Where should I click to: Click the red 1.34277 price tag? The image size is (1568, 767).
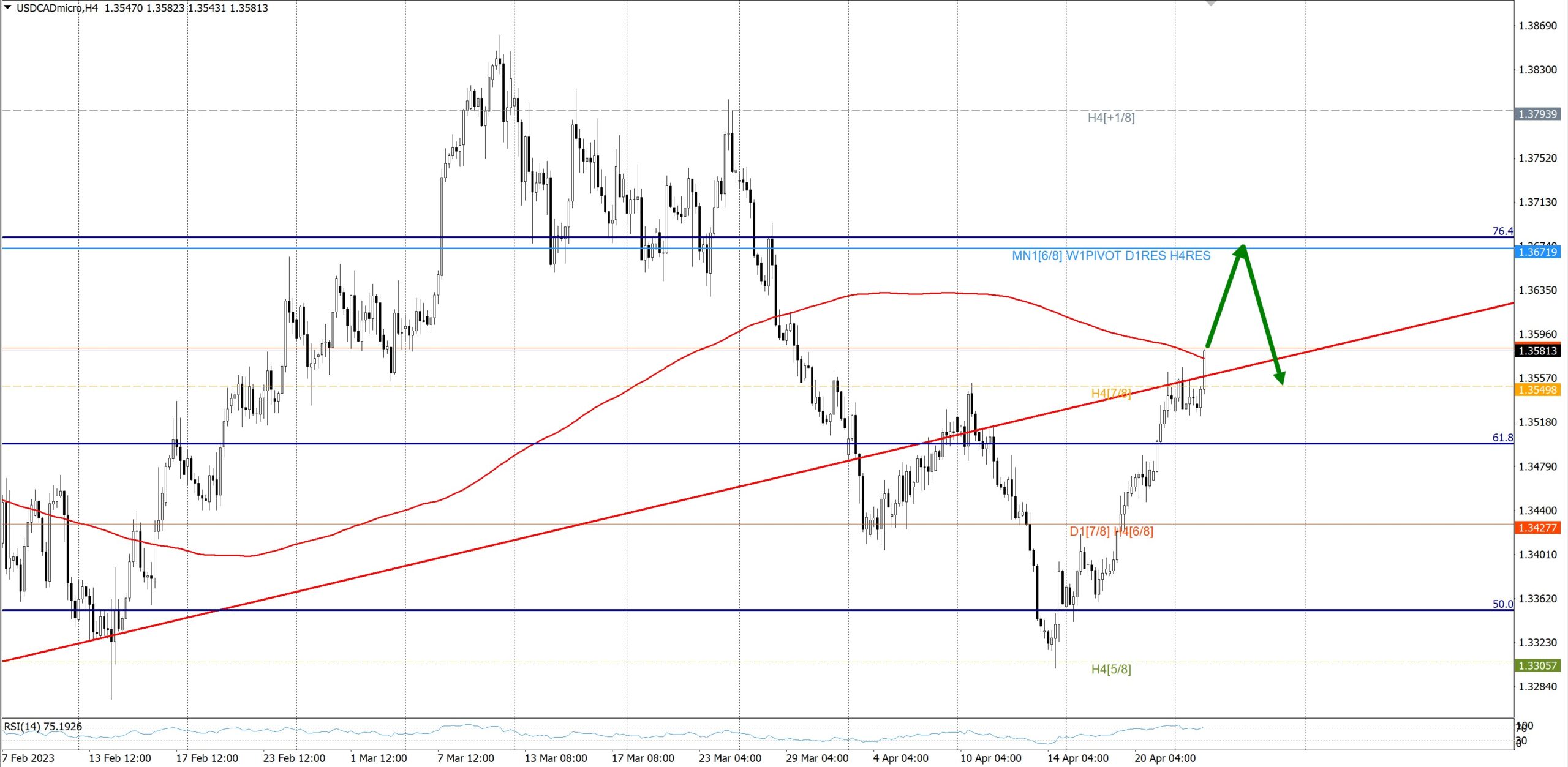tap(1537, 528)
